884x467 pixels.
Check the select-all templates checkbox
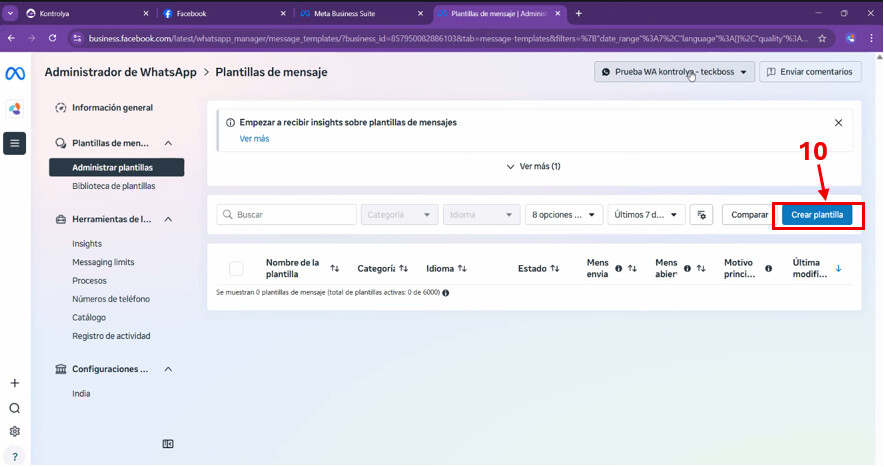click(236, 268)
